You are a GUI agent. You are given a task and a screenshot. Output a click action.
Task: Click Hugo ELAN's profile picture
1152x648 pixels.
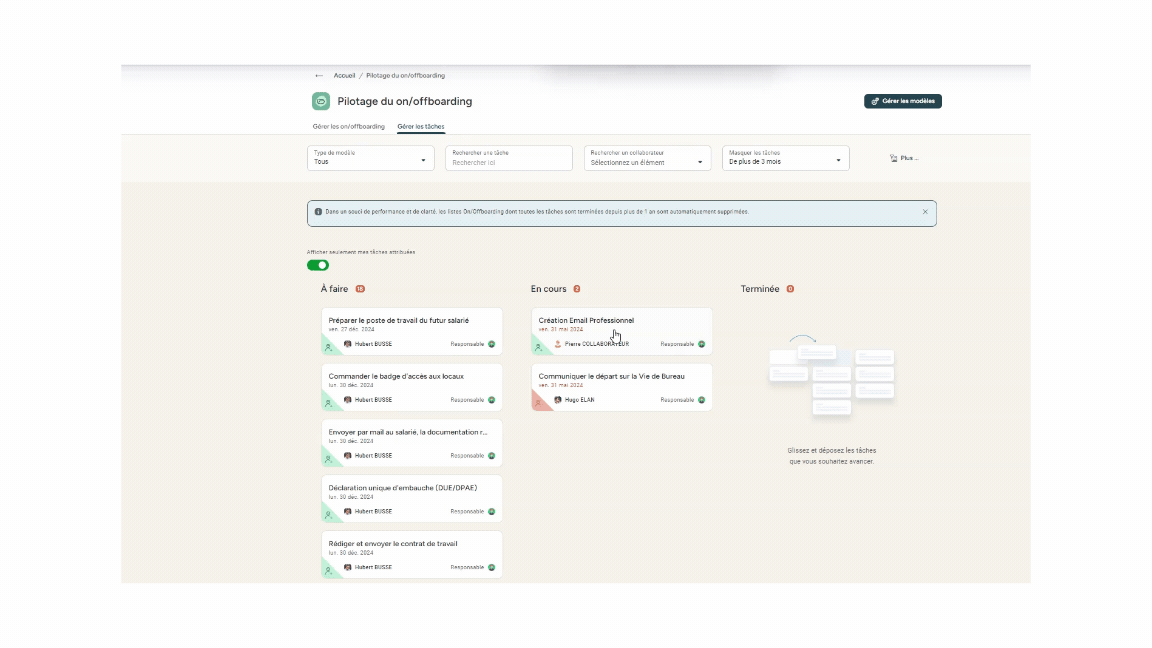558,400
